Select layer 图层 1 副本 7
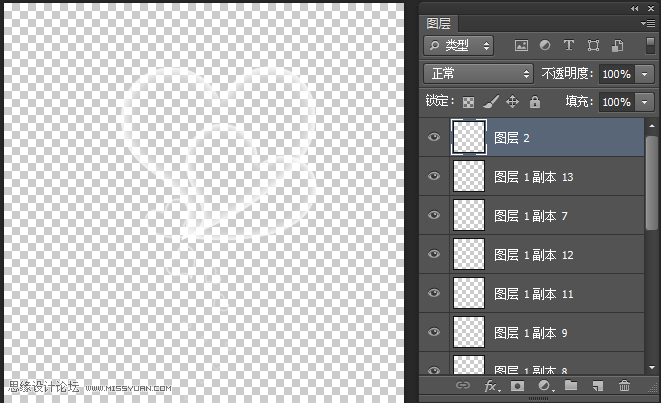This screenshot has width=661, height=403. (x=532, y=215)
